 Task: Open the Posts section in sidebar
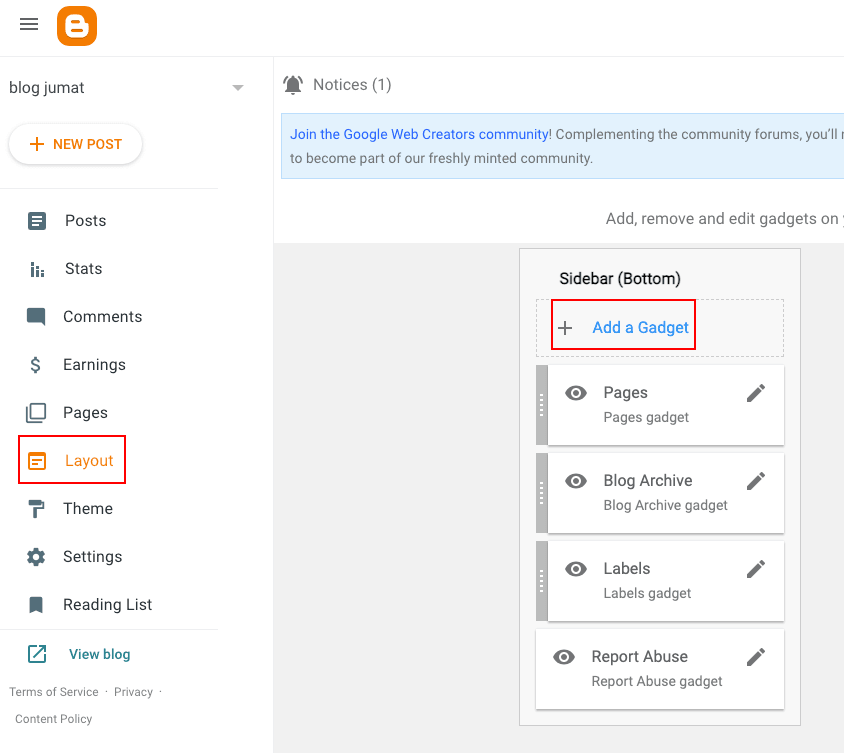pos(85,221)
